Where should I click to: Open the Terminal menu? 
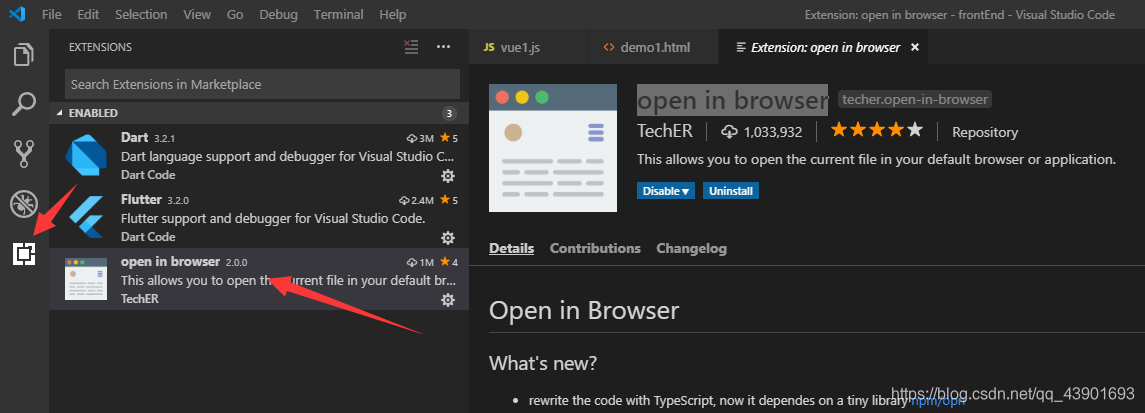click(x=339, y=14)
